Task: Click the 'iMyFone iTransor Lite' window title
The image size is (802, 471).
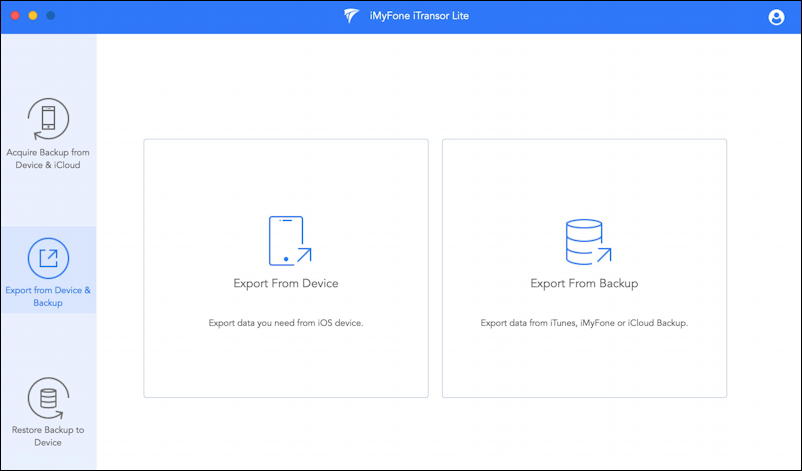Action: click(419, 16)
